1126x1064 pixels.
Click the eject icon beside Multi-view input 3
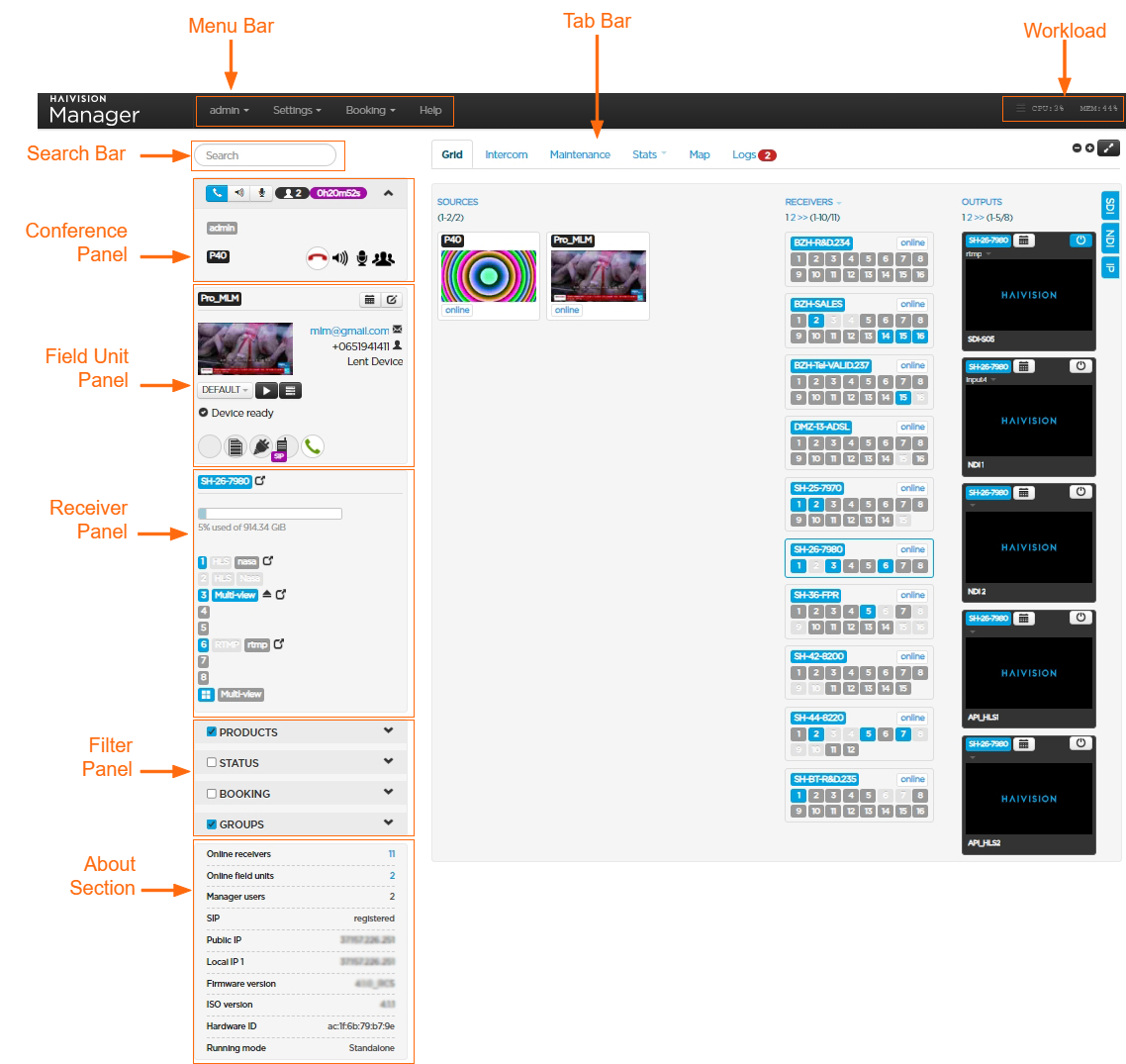tap(267, 595)
